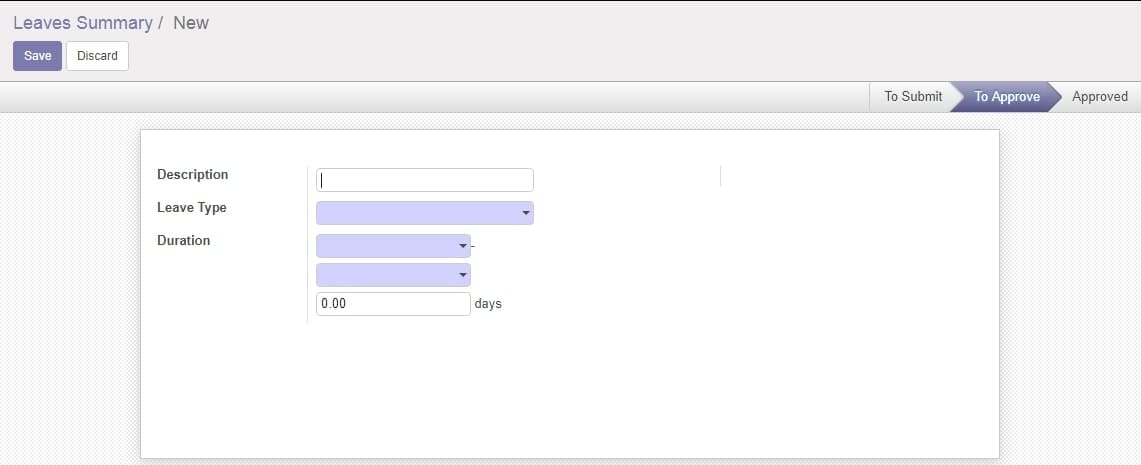Save the new leave request
1141x465 pixels.
tap(37, 56)
